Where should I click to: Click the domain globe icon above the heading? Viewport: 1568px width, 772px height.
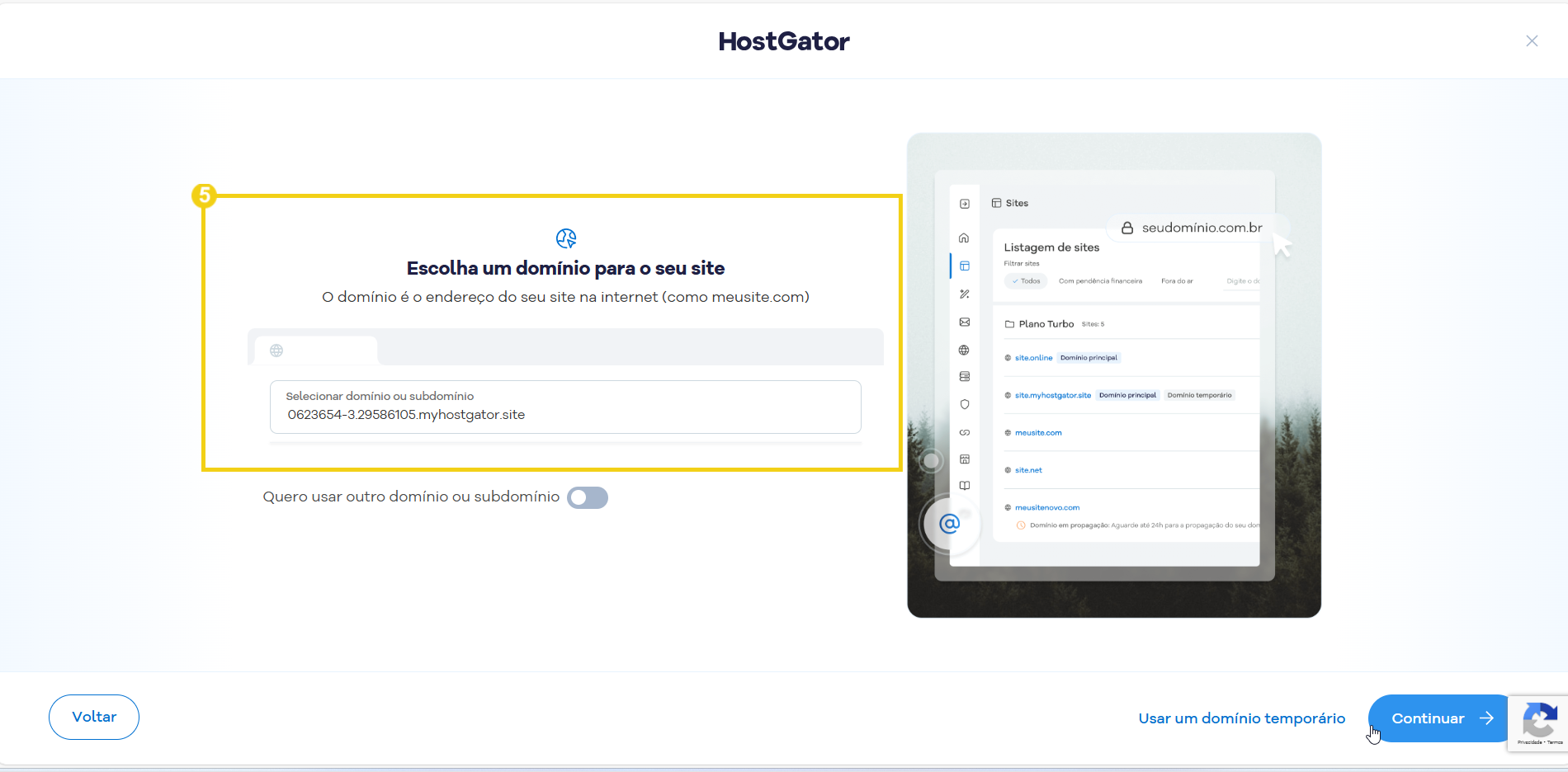(x=566, y=238)
